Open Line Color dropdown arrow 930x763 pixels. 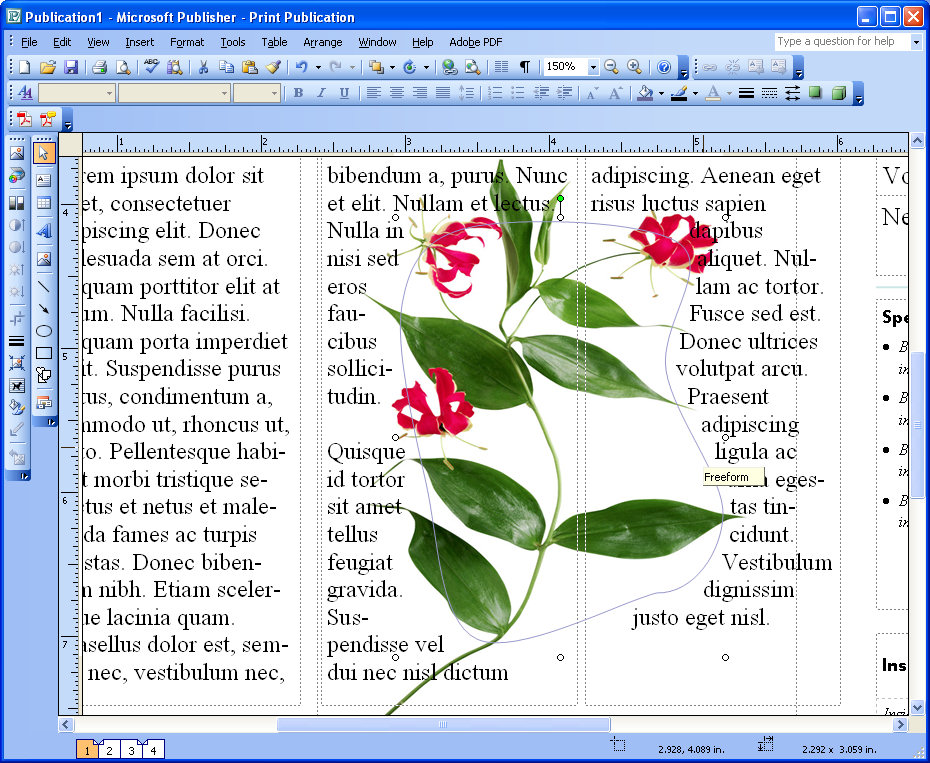click(x=695, y=93)
